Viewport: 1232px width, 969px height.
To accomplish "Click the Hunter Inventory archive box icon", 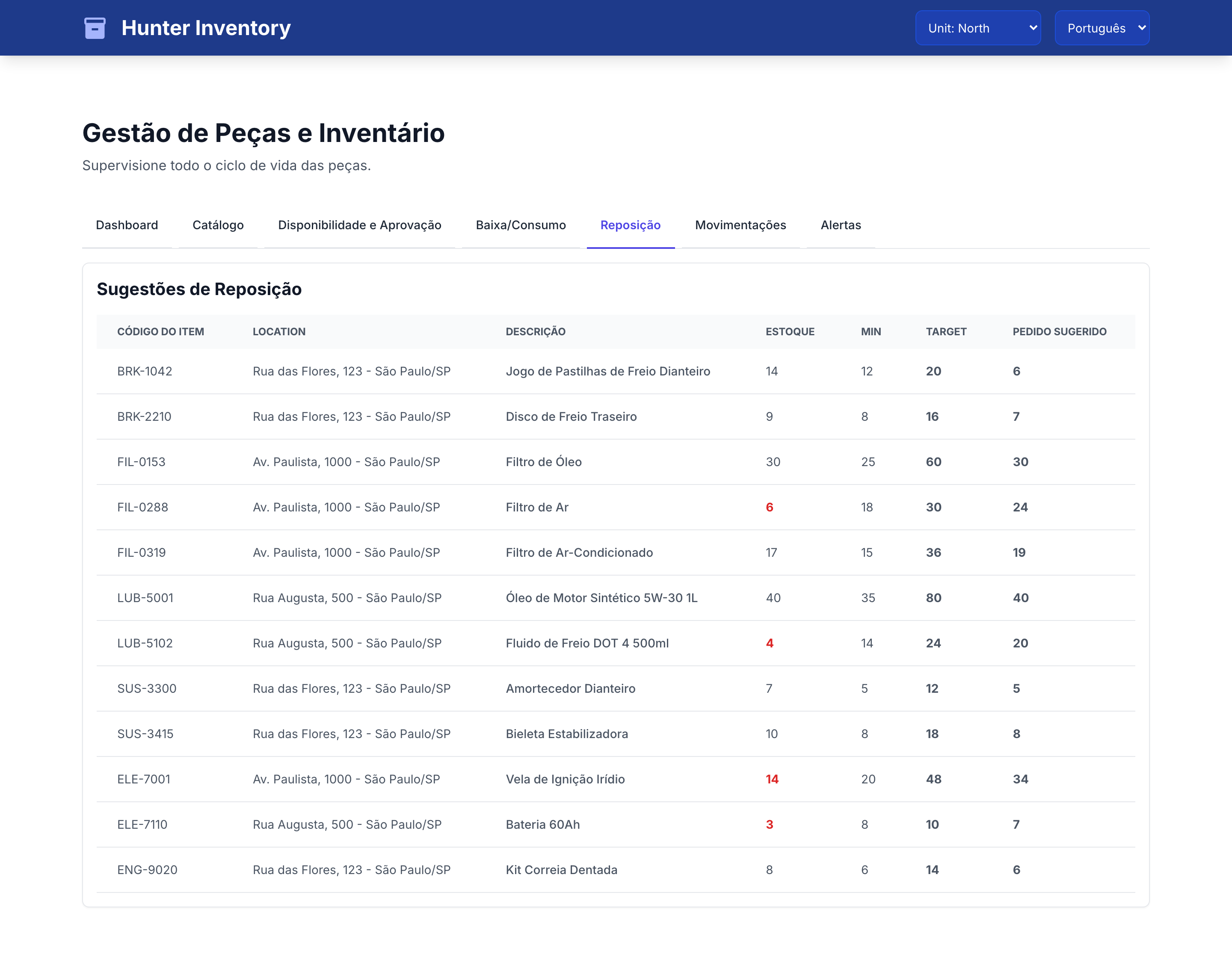I will [x=95, y=28].
